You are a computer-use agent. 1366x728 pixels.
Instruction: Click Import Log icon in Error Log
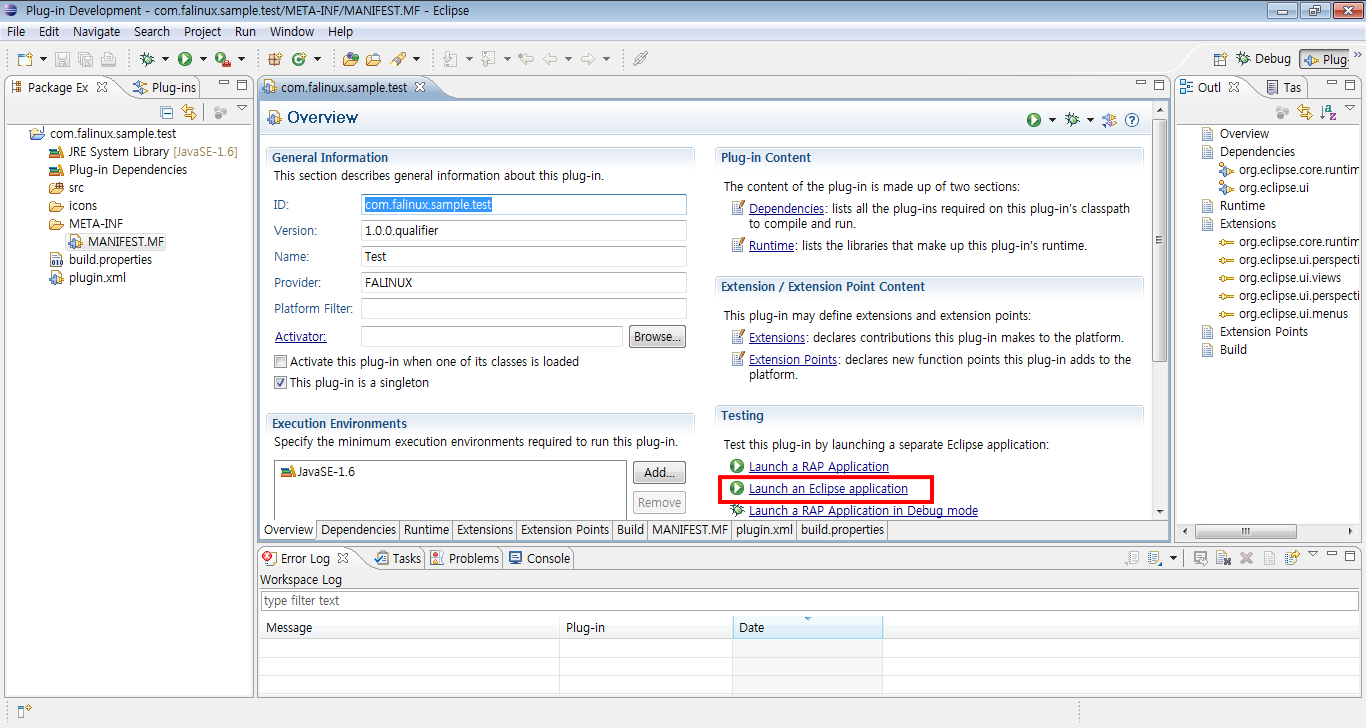coord(1153,558)
